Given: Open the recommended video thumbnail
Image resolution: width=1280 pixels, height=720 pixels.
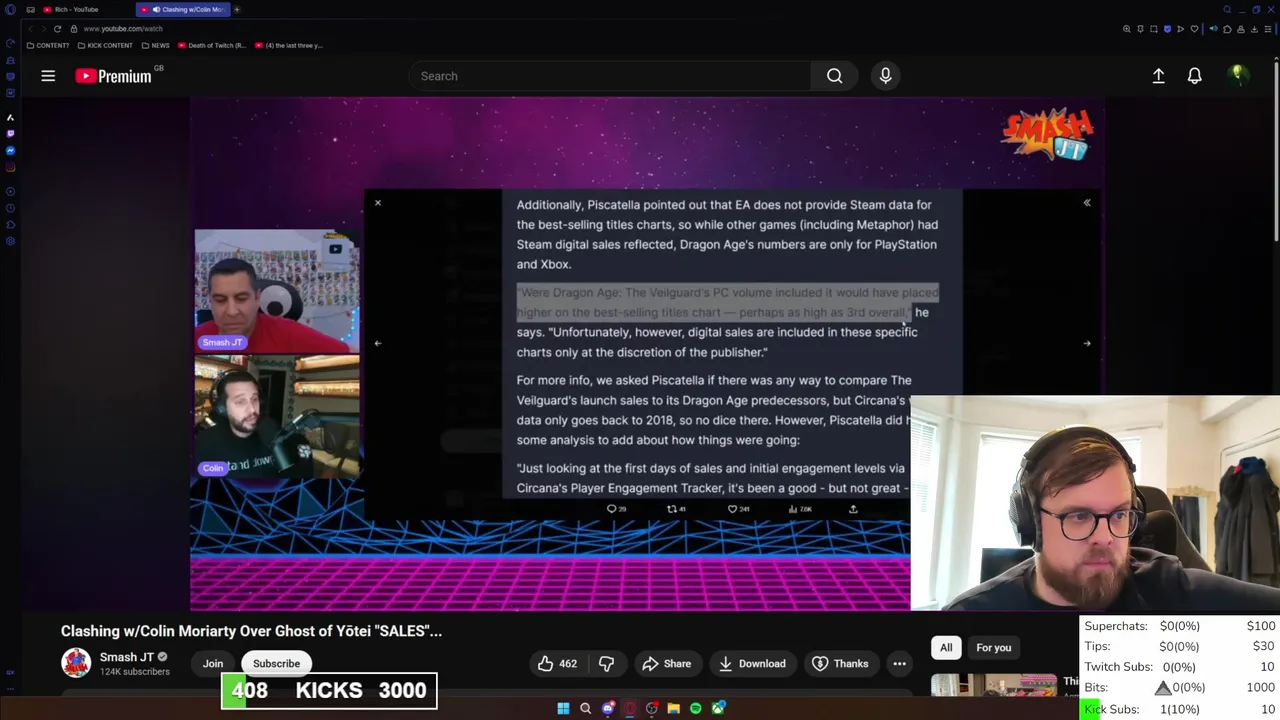Looking at the screenshot, I should [994, 685].
